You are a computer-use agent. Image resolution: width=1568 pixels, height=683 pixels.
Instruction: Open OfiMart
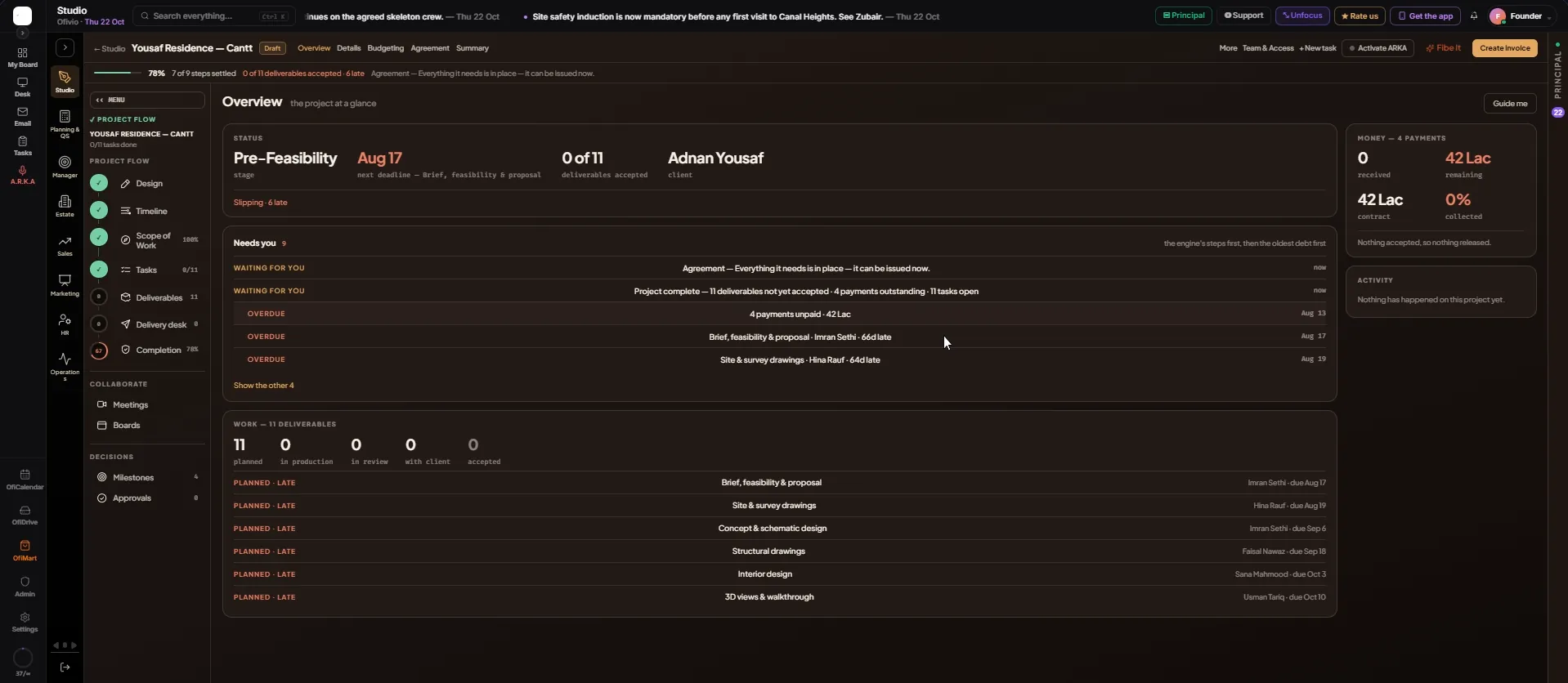[x=25, y=551]
